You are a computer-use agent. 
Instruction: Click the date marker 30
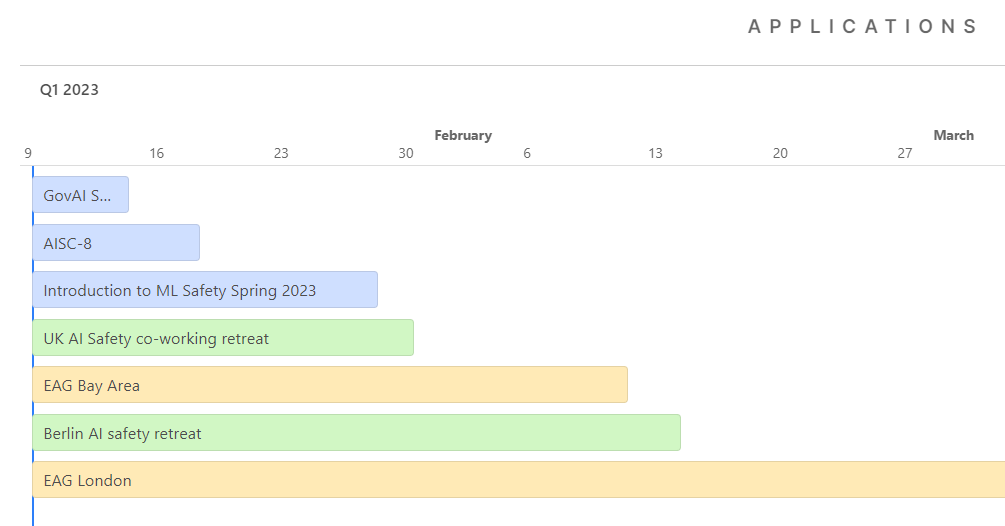pyautogui.click(x=405, y=153)
